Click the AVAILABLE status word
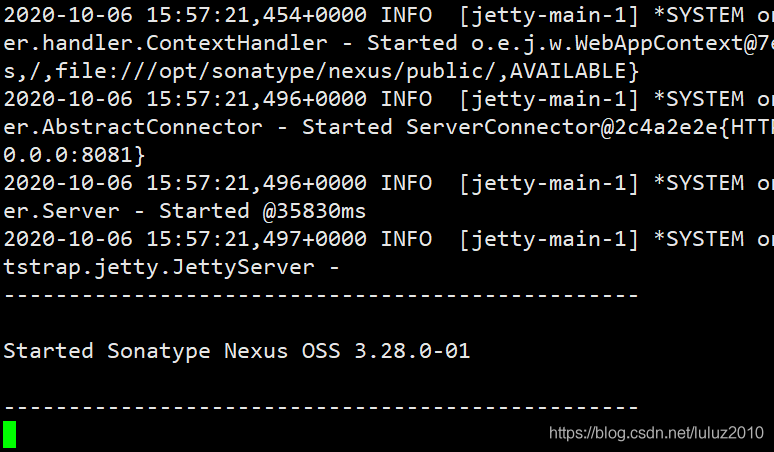The width and height of the screenshot is (774, 452). pos(574,71)
